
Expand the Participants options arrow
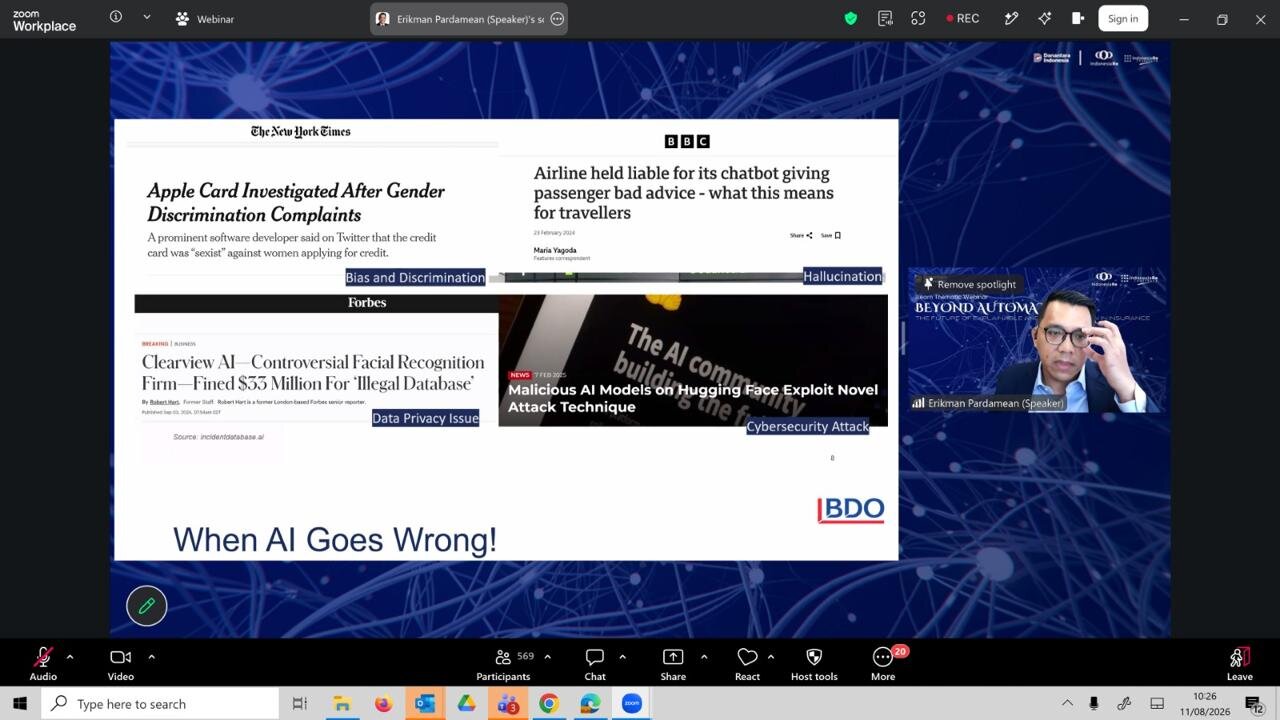tap(547, 657)
